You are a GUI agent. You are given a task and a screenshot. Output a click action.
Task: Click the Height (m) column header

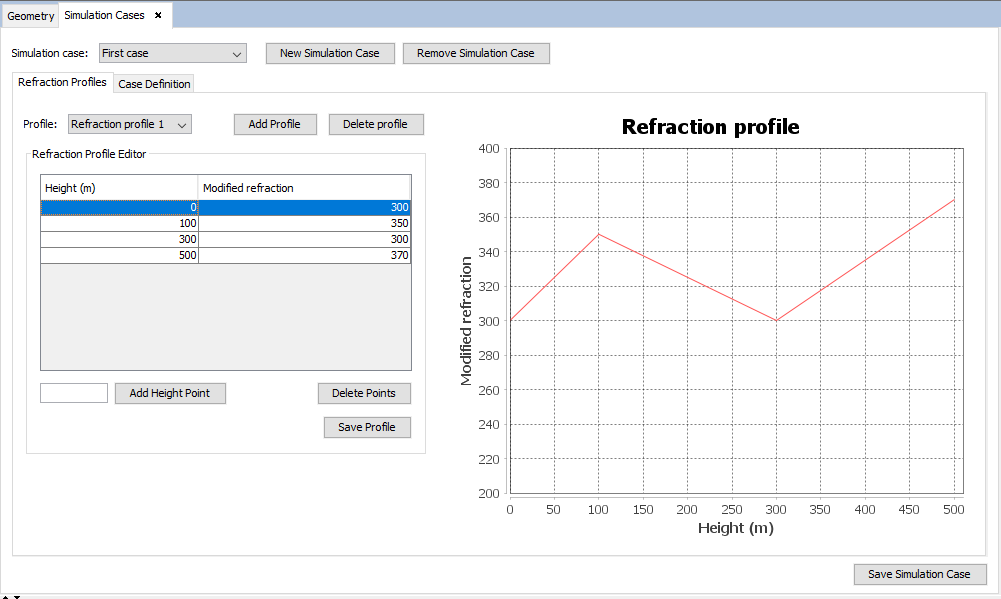(x=119, y=187)
